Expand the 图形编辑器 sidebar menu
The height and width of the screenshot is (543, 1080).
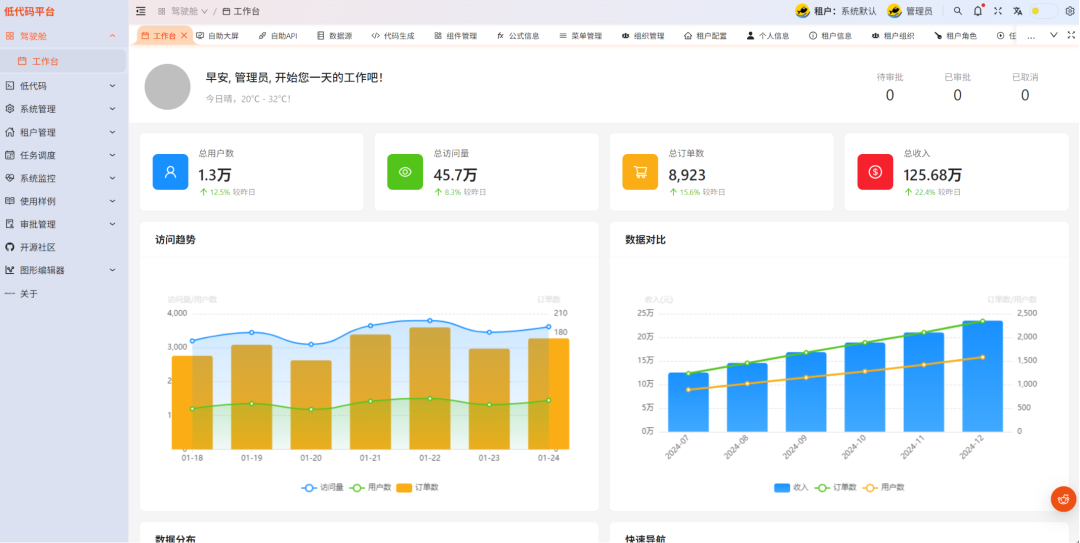pyautogui.click(x=63, y=270)
